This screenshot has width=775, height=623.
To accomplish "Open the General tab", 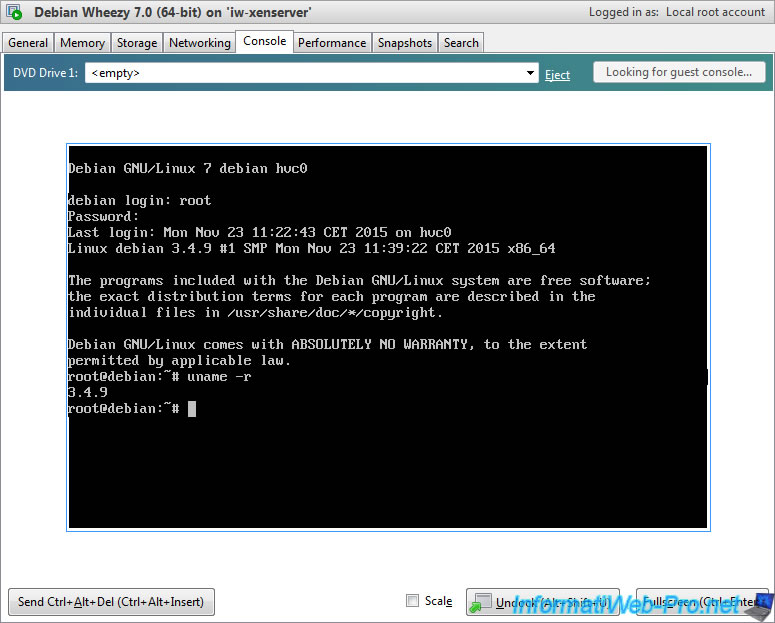I will pyautogui.click(x=28, y=43).
